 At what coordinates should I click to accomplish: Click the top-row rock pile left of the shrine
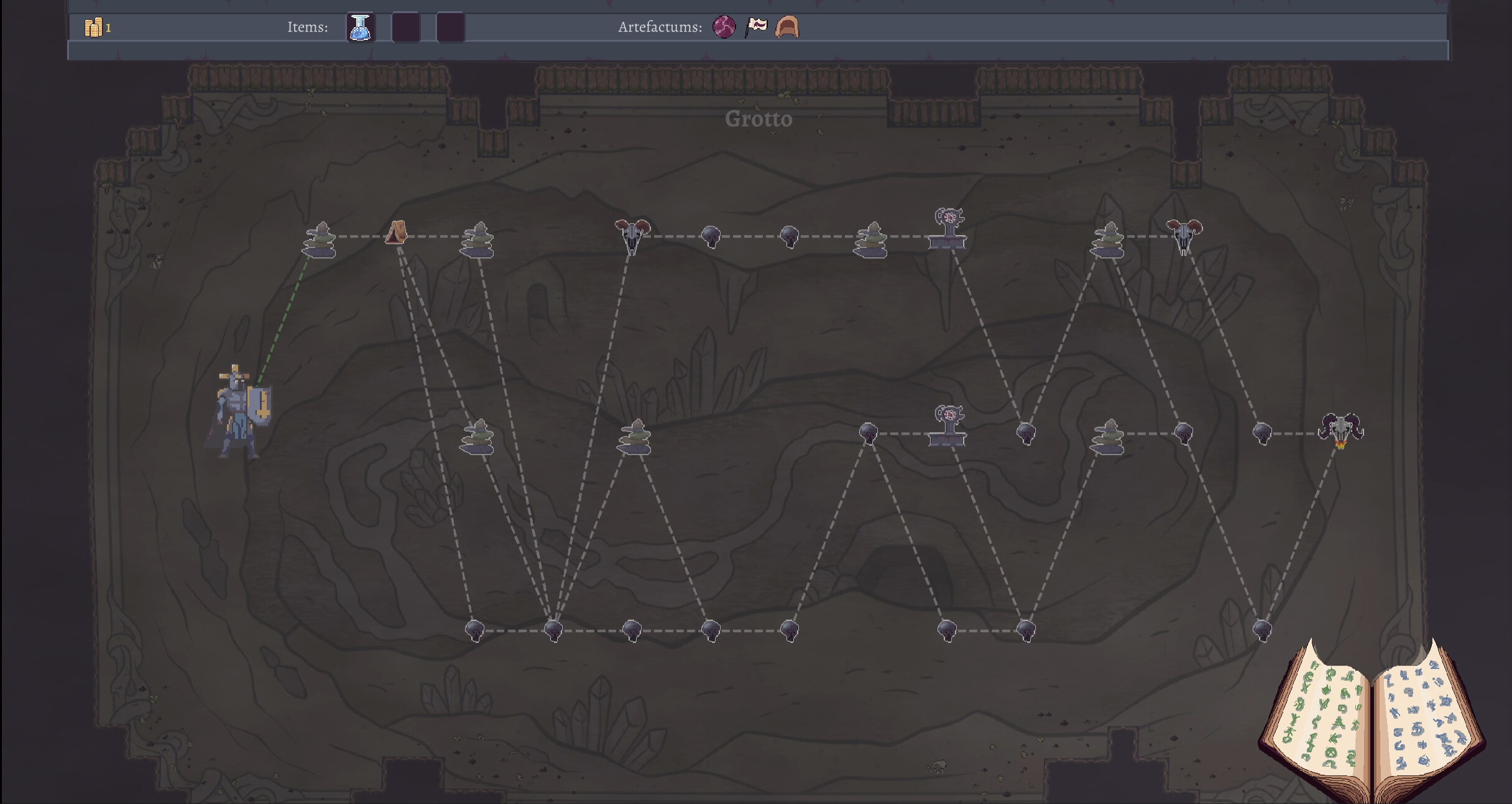point(870,240)
